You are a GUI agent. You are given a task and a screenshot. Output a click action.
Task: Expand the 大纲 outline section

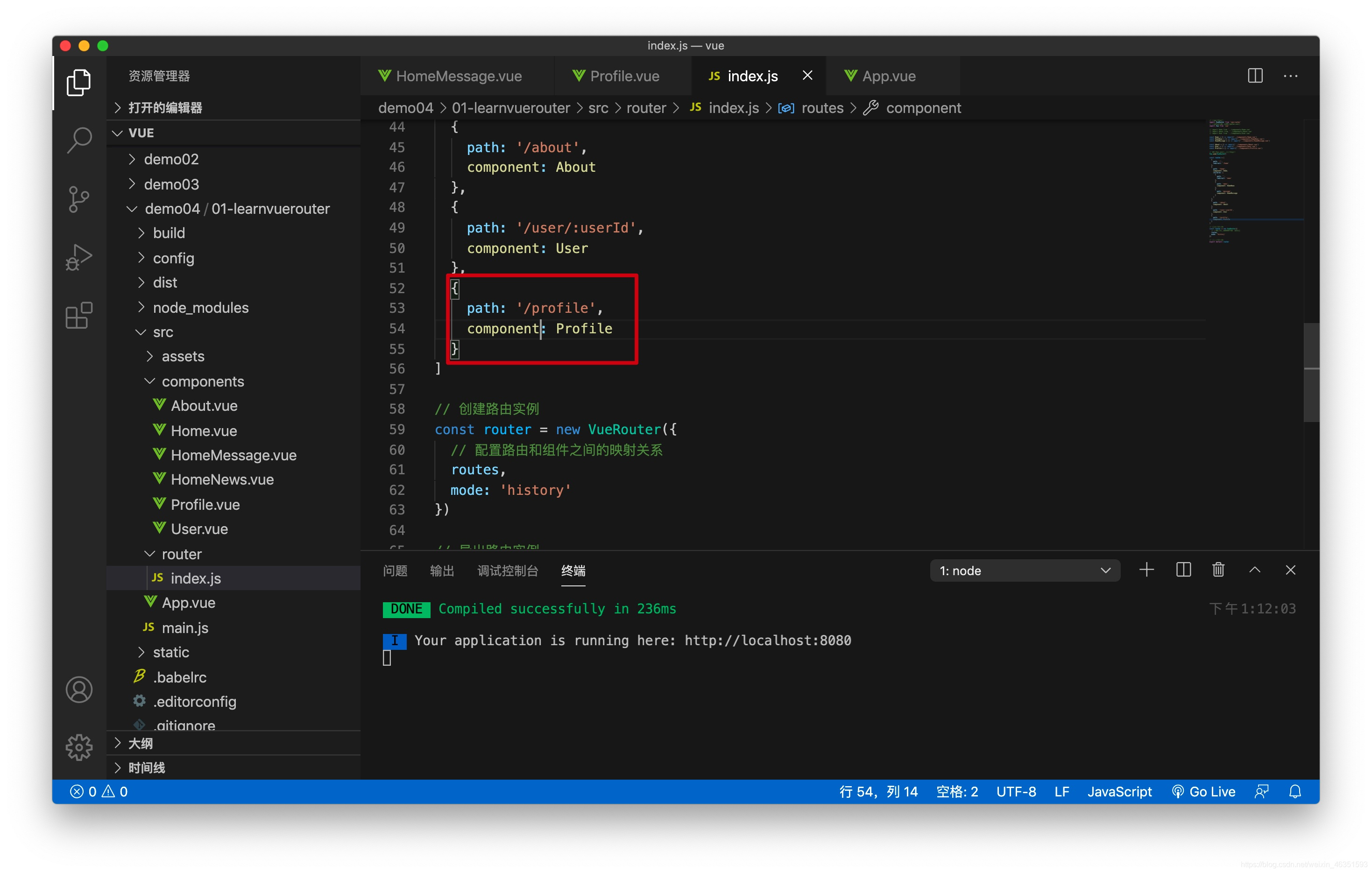[233, 743]
